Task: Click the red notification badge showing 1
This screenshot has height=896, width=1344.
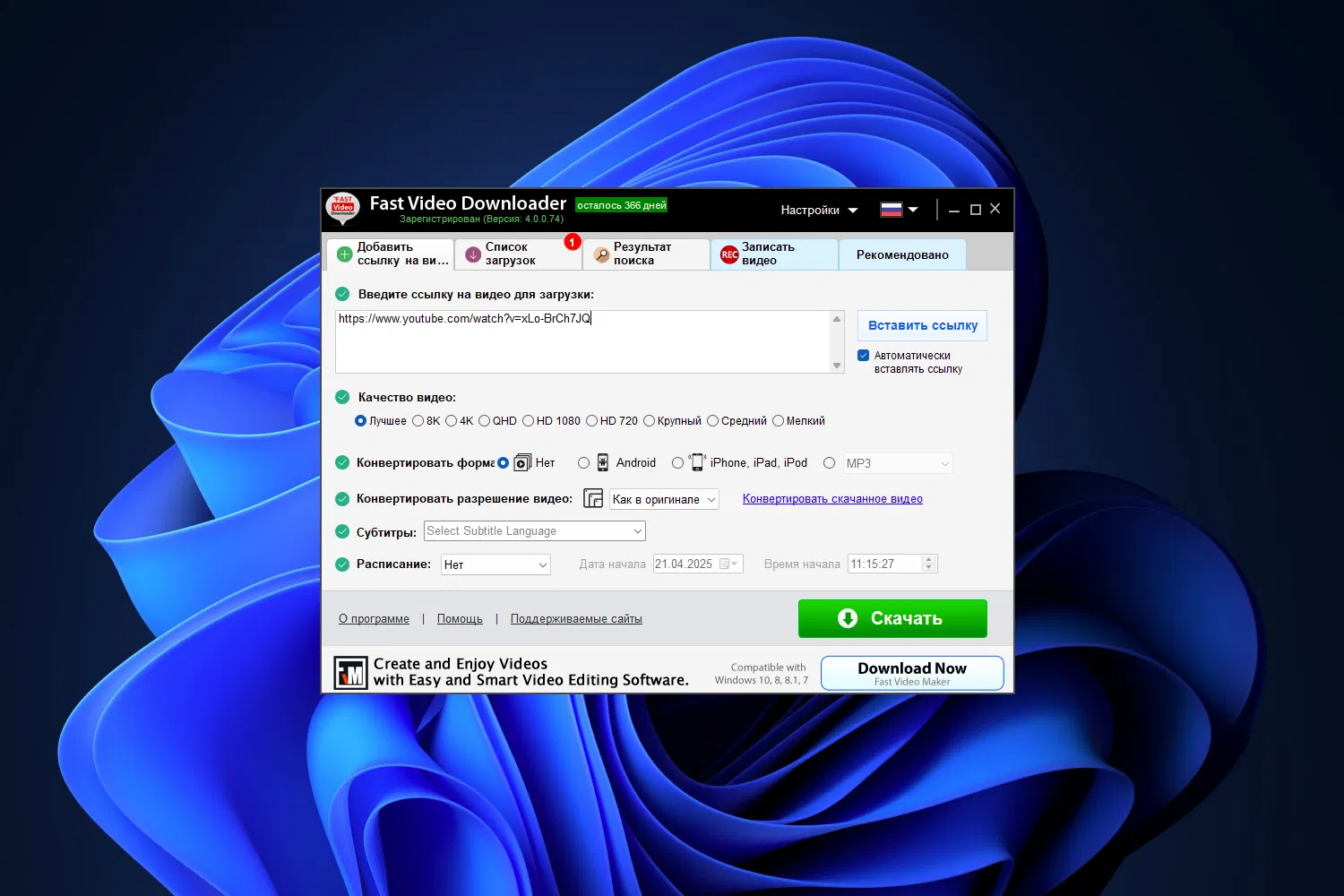Action: [x=573, y=242]
